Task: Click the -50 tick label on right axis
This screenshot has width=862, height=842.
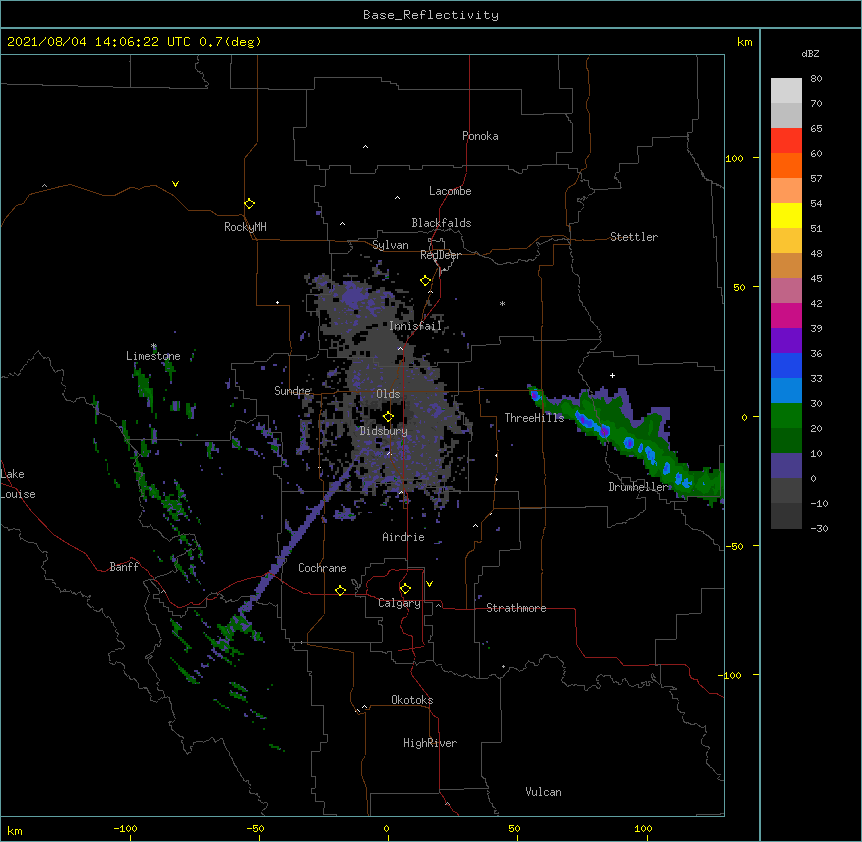Action: [x=734, y=546]
